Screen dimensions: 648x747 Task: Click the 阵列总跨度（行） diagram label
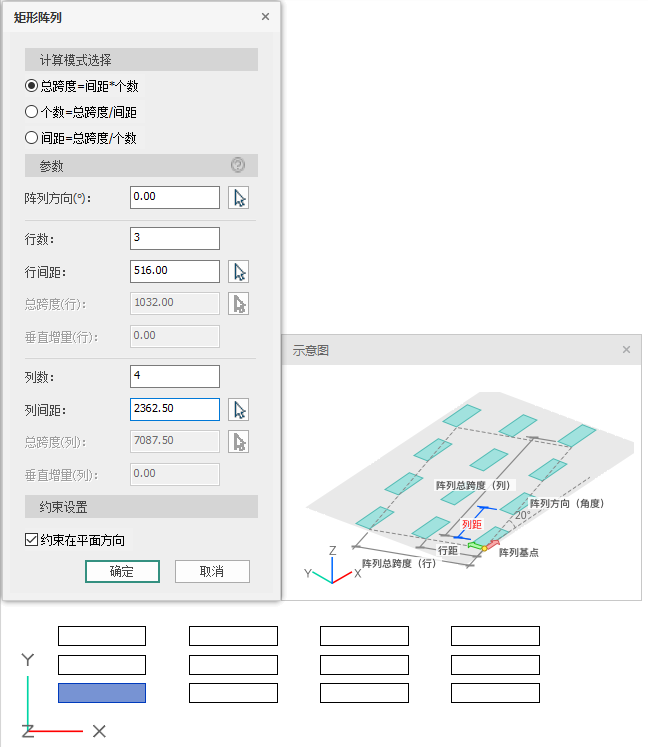pyautogui.click(x=399, y=563)
